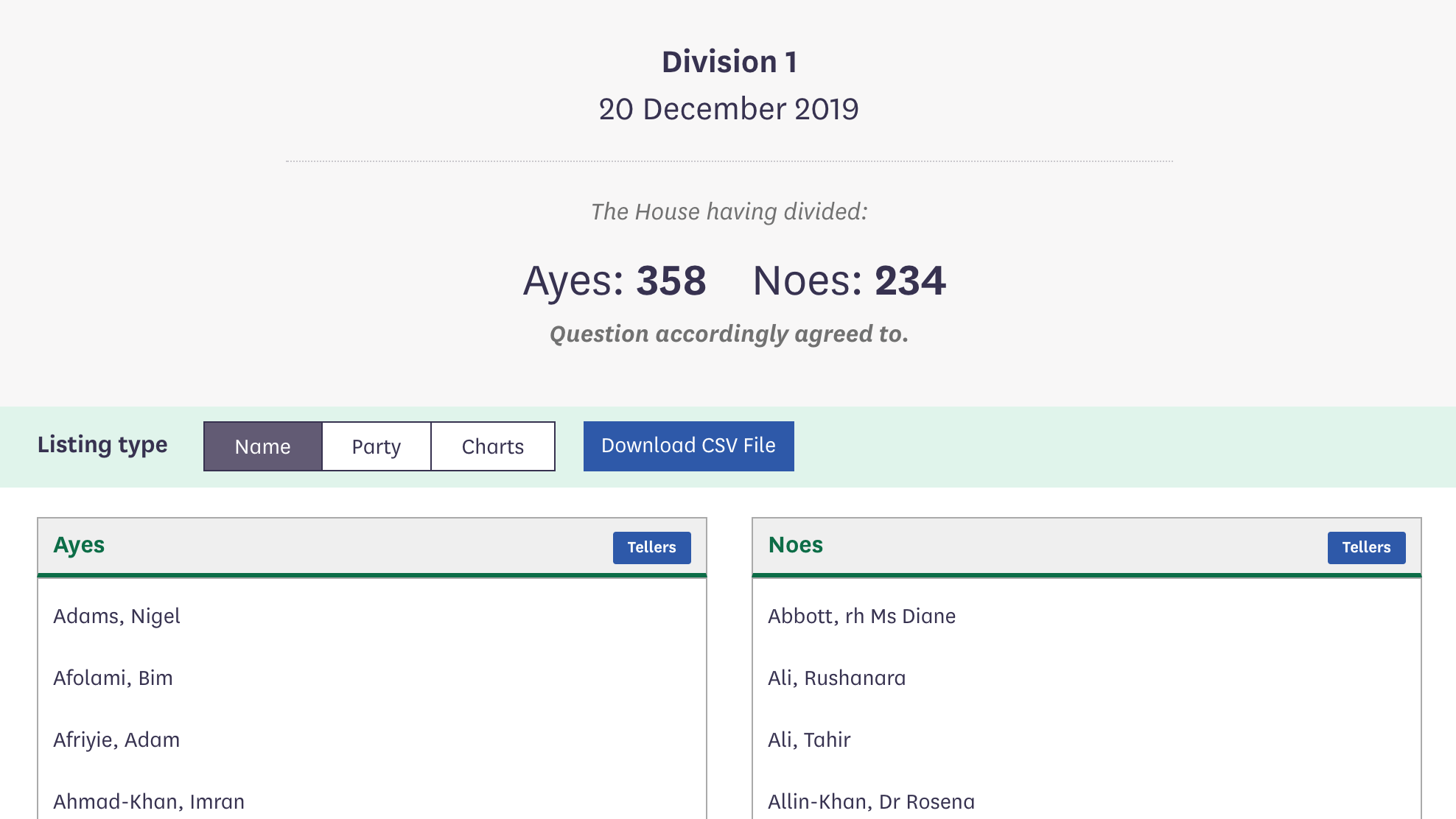Click Afolami, Bim in Ayes list
Image resolution: width=1456 pixels, height=819 pixels.
coord(113,678)
